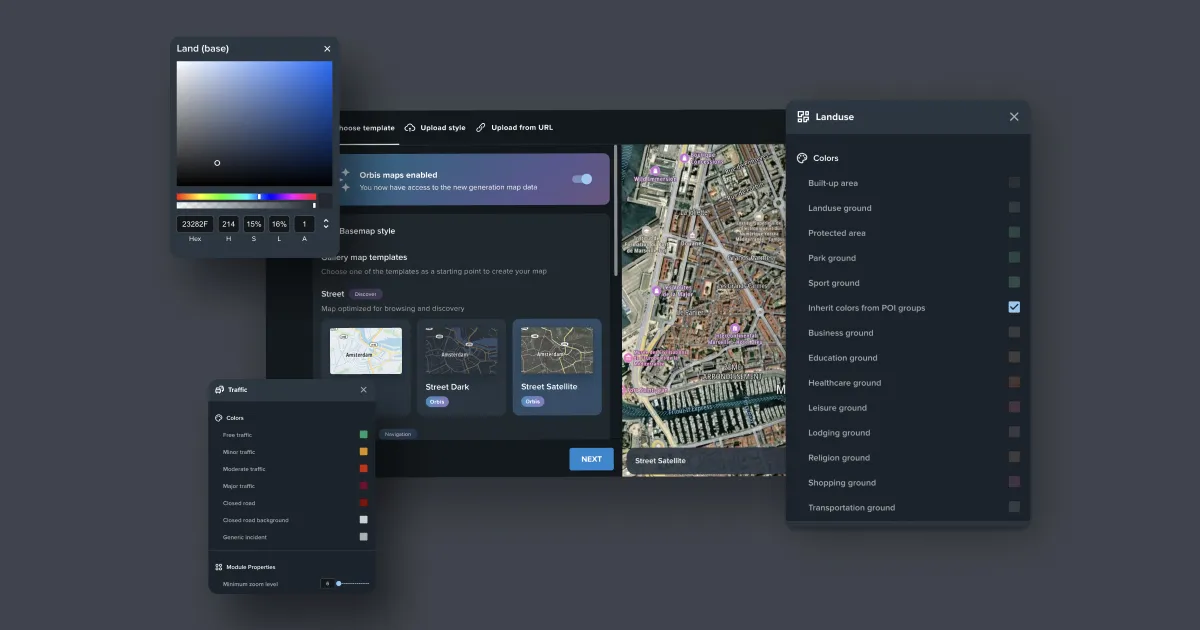Image resolution: width=1200 pixels, height=630 pixels.
Task: Click the Hex value field 23282F
Action: pyautogui.click(x=195, y=225)
